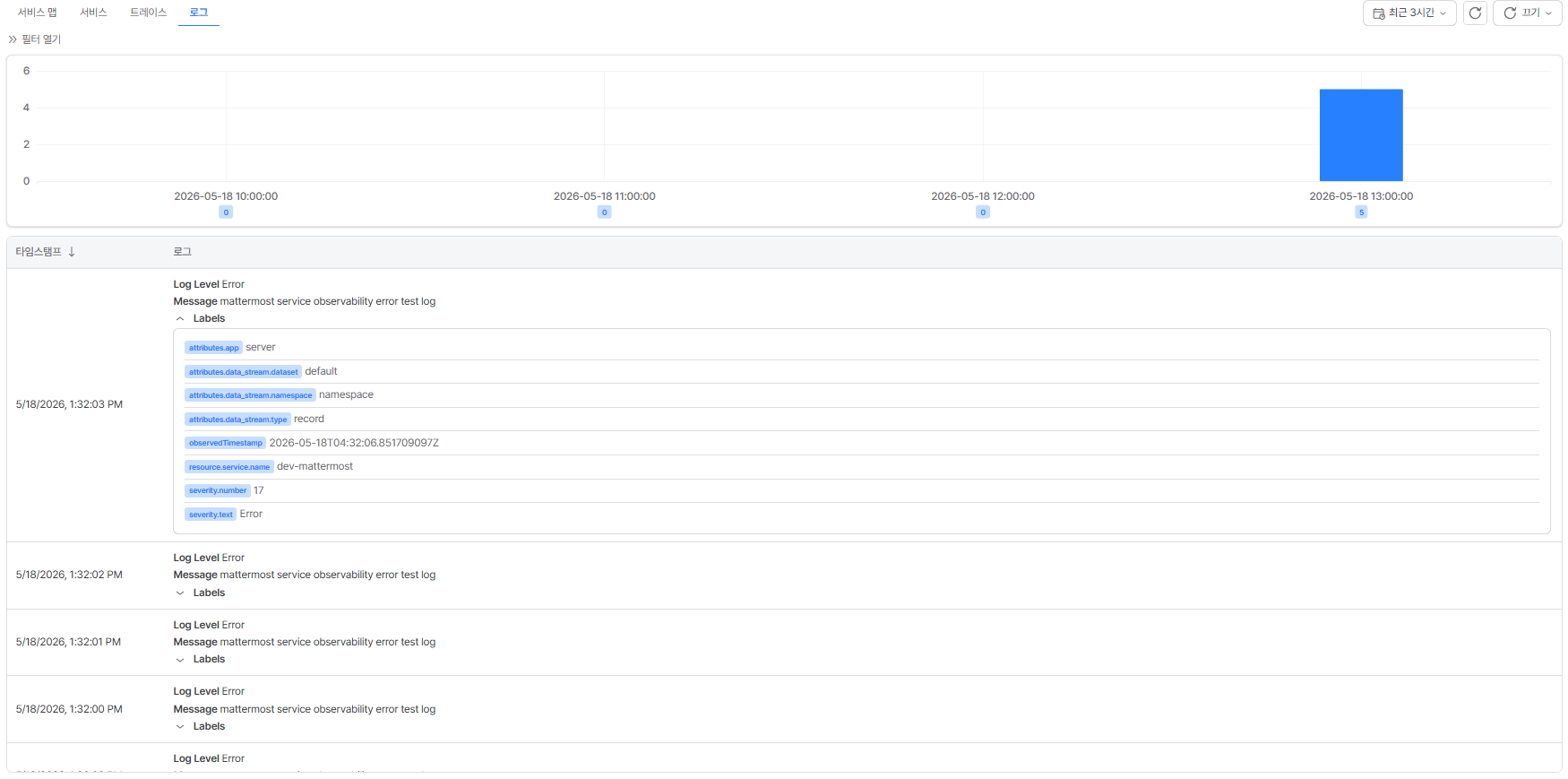Screen dimensions: 1568x779
Task: Open the 끄기 auto-refresh dropdown
Action: (1528, 13)
